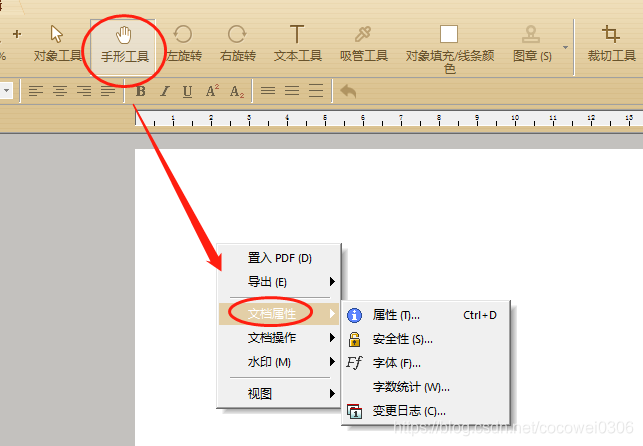This screenshot has height=446, width=643.
Task: Toggle underline formatting
Action: [x=187, y=91]
